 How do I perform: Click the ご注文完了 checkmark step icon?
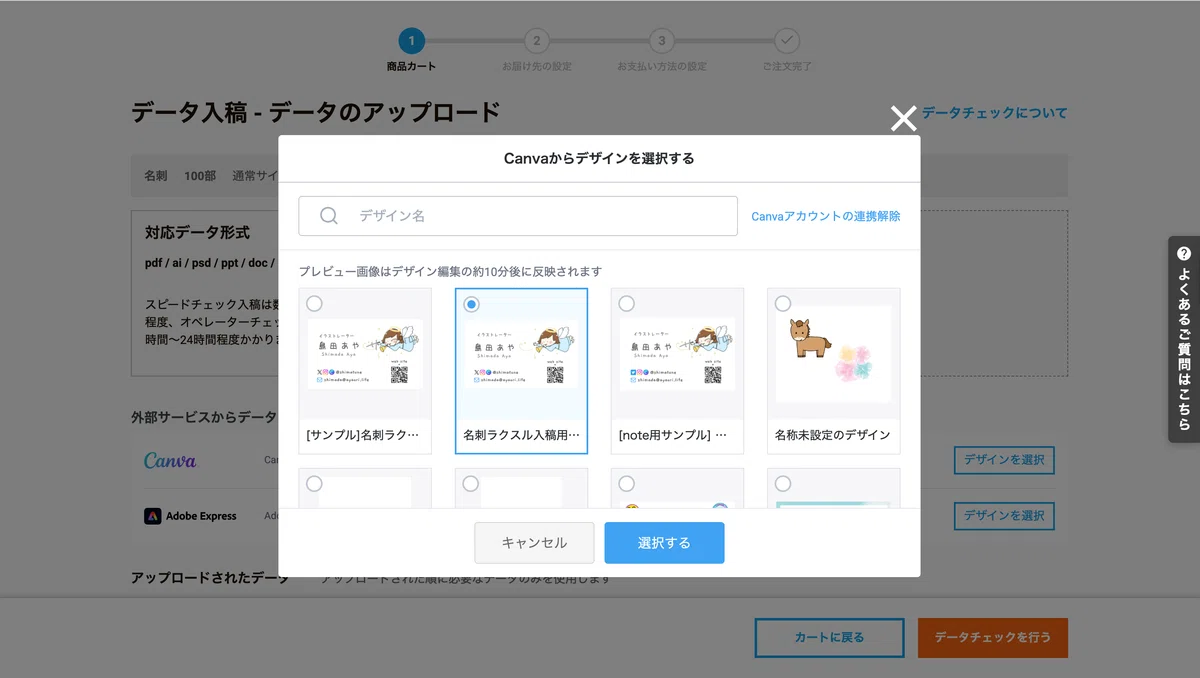tap(787, 41)
